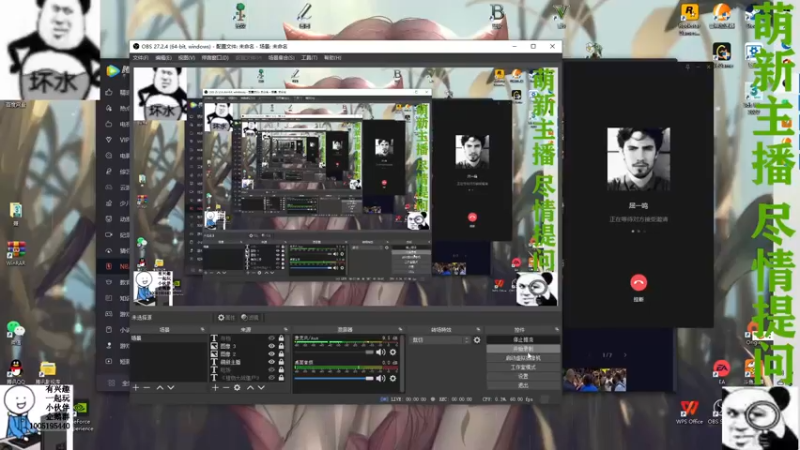Mute the 麦克风/Aux speaker icon
This screenshot has height=450, width=800.
point(381,352)
